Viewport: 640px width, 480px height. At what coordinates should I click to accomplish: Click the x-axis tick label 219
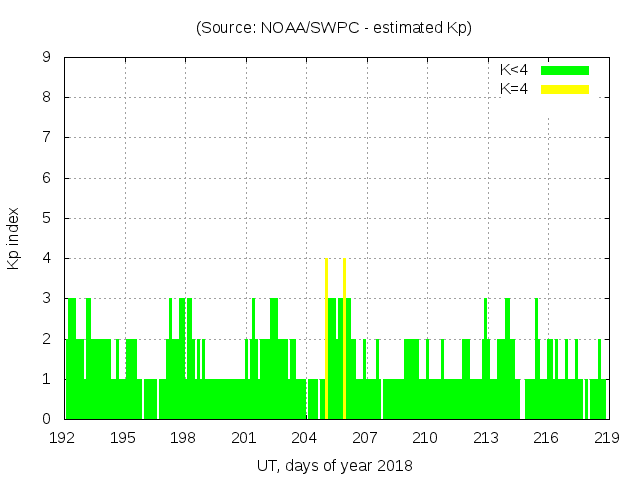[607, 437]
